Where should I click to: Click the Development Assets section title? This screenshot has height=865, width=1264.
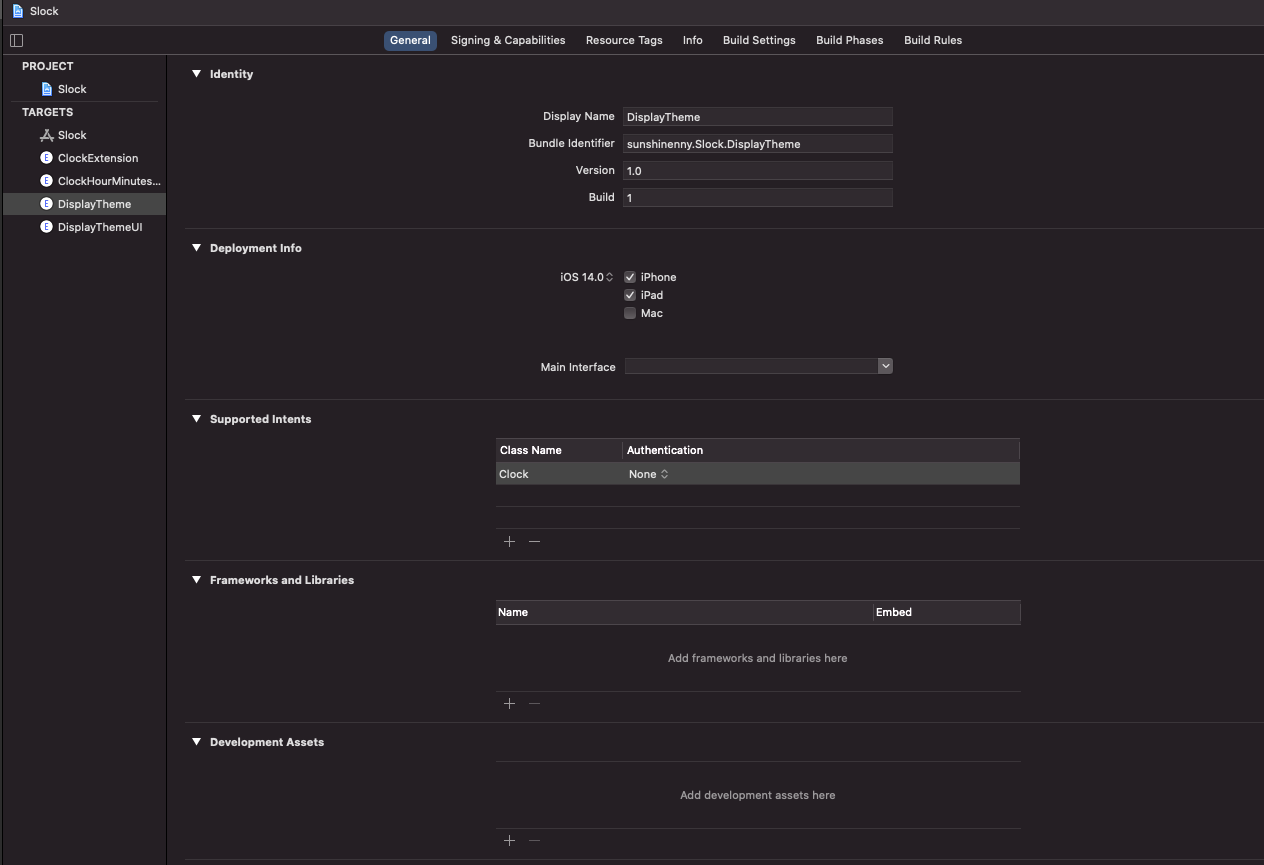click(267, 742)
